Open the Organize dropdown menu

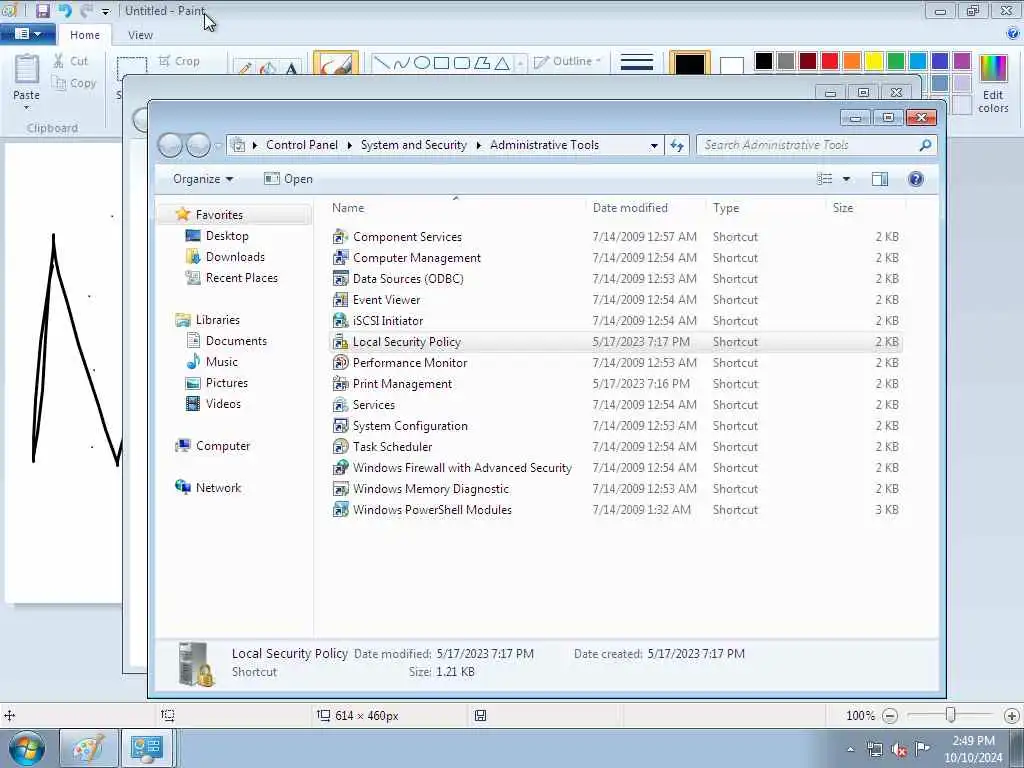tap(203, 179)
